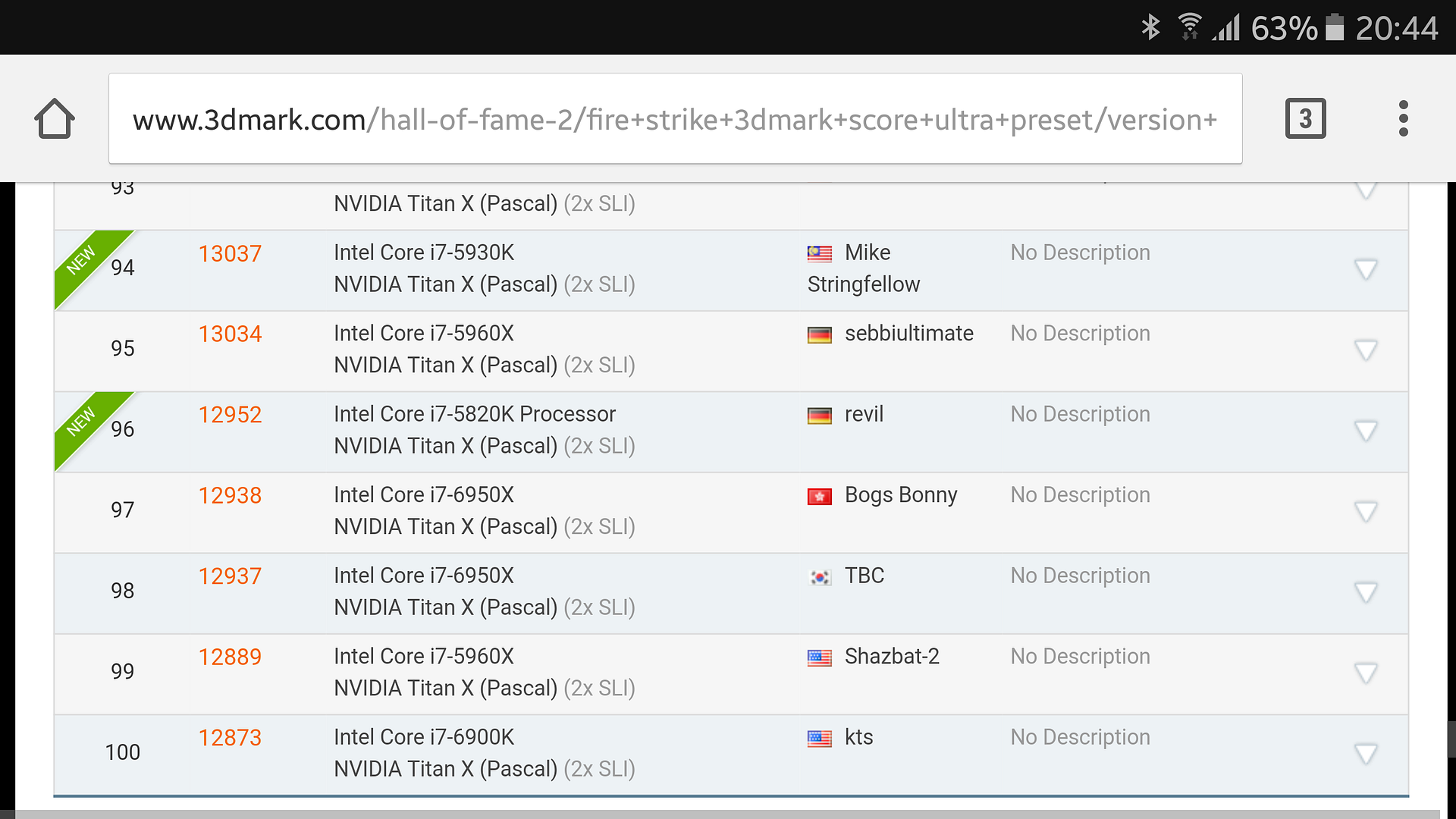Tap the battery indicator icon

click(x=1335, y=28)
